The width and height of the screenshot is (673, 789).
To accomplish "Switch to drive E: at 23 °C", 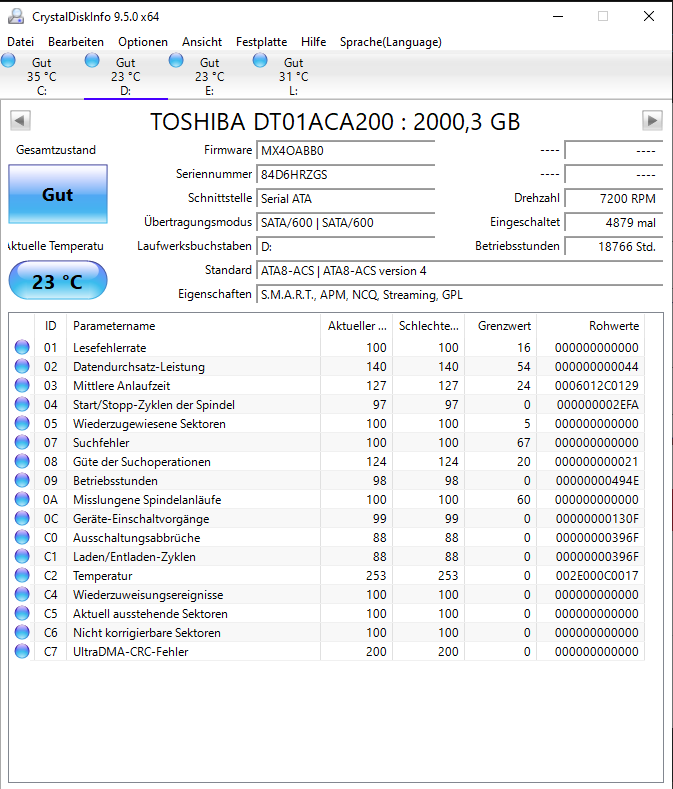I will pyautogui.click(x=210, y=76).
